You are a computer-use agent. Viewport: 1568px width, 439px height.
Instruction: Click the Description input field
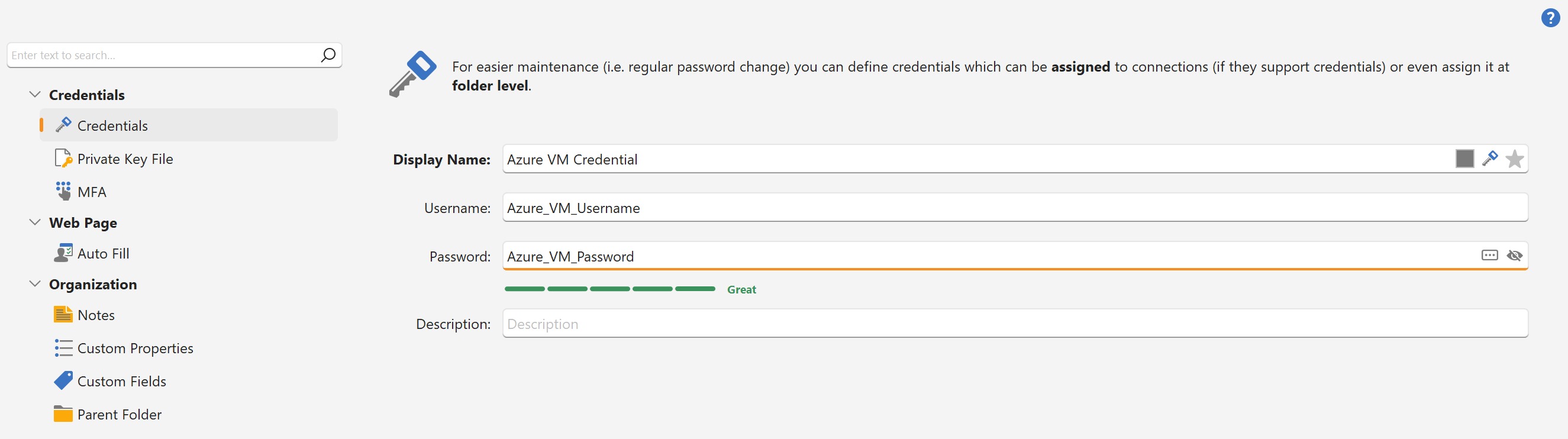click(x=1011, y=324)
